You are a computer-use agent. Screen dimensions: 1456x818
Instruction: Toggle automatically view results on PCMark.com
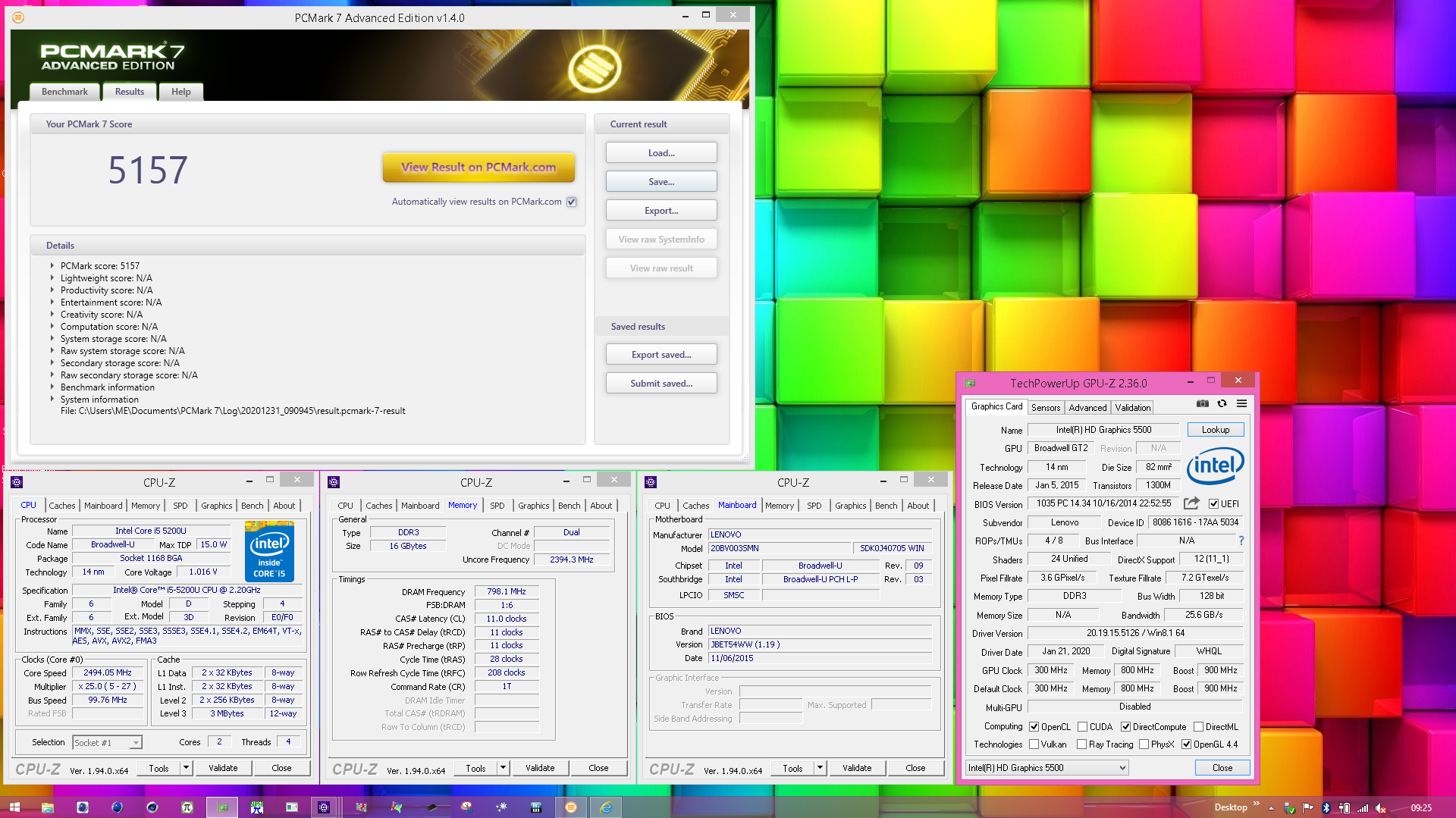[x=572, y=202]
